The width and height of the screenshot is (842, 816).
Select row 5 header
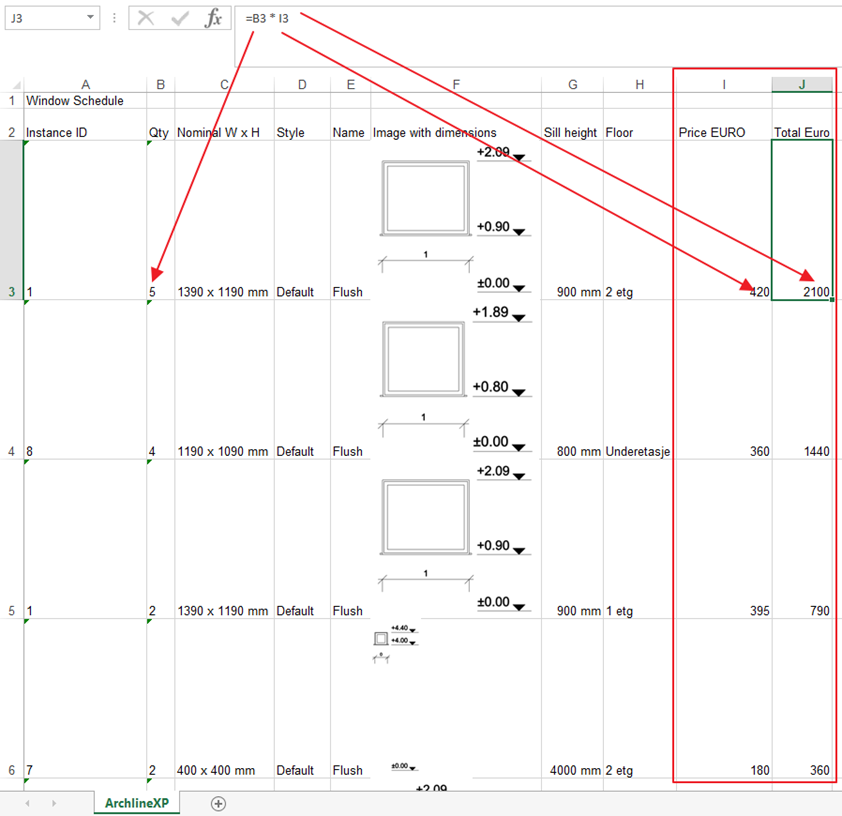pyautogui.click(x=11, y=610)
